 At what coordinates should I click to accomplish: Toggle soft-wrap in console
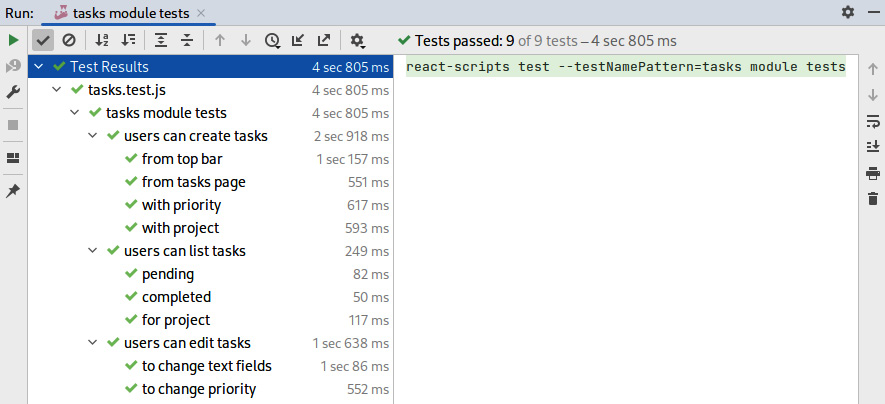pos(873,121)
